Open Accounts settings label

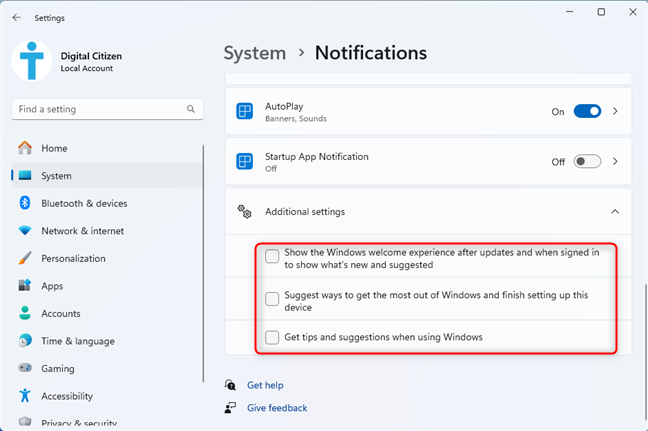61,313
